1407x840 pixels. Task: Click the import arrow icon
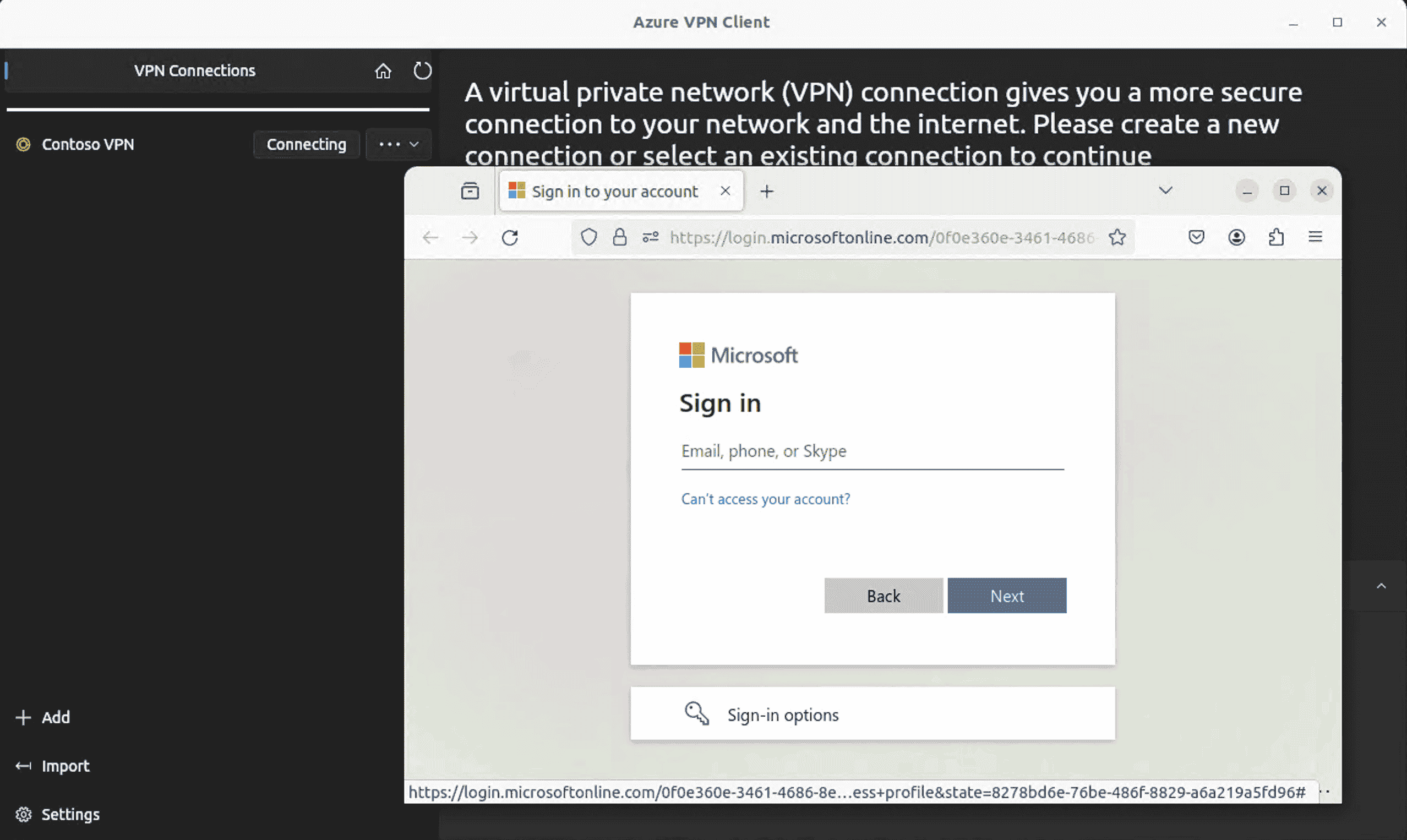[x=23, y=766]
